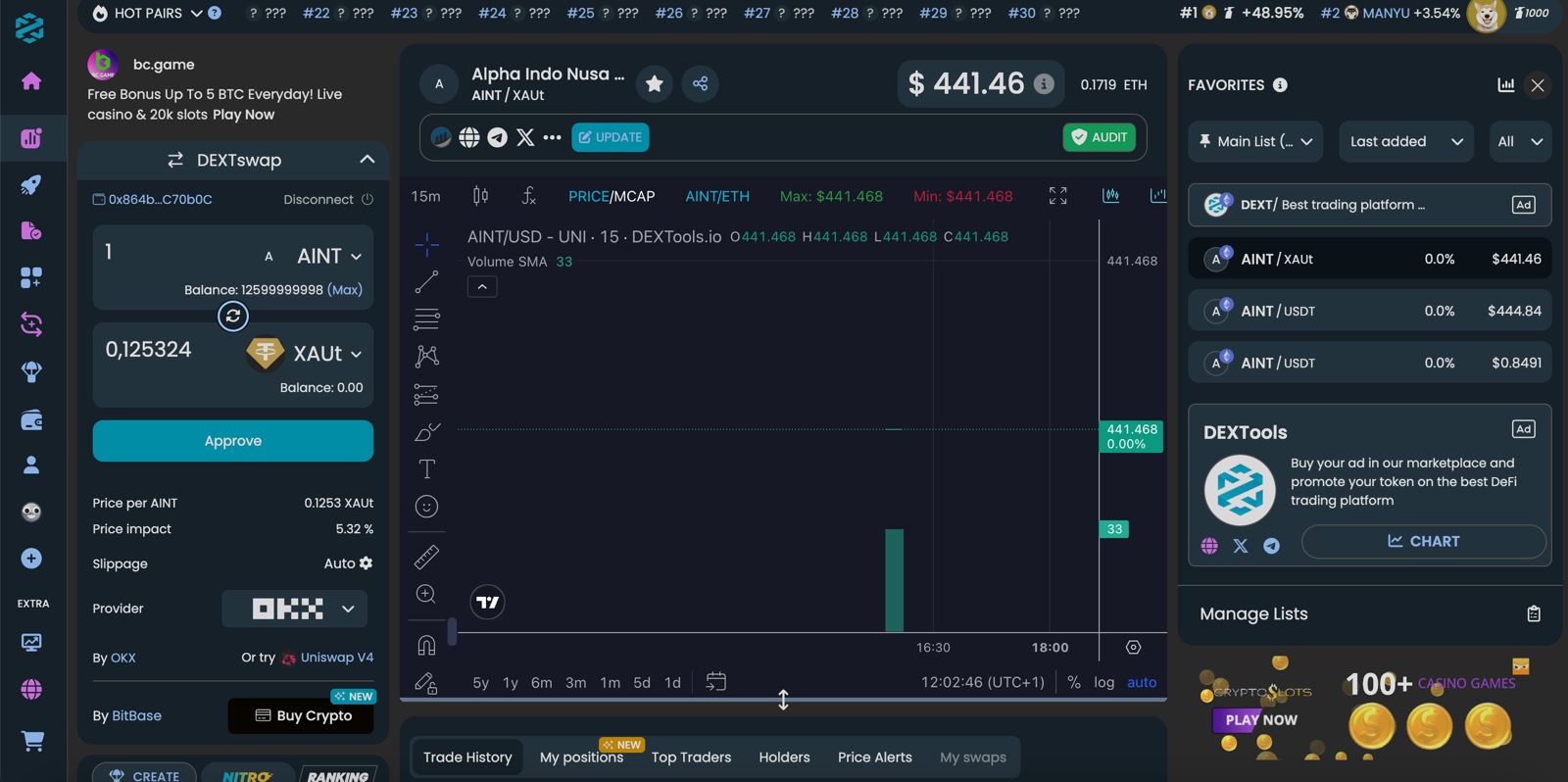Select AINT/USDT $444.84 favorite row

1370,311
